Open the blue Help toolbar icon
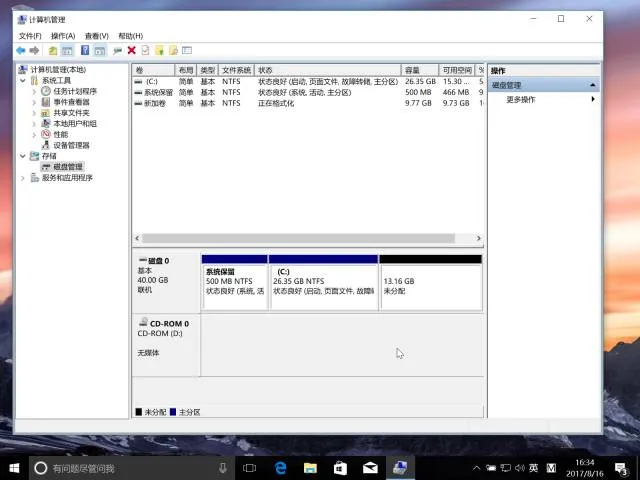This screenshot has height=480, width=640. 85,50
